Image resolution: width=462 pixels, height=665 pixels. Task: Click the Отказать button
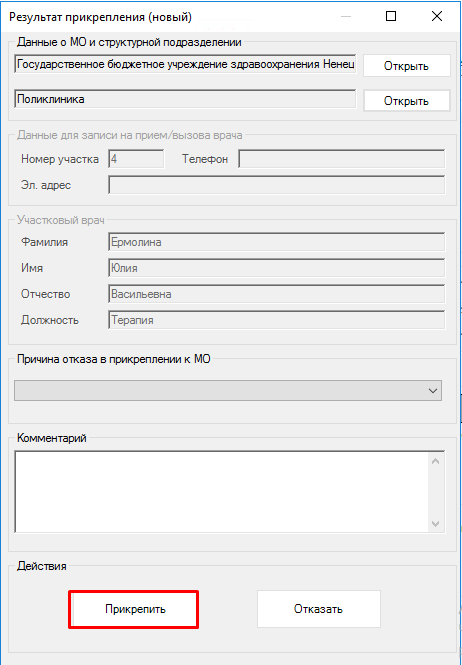319,609
